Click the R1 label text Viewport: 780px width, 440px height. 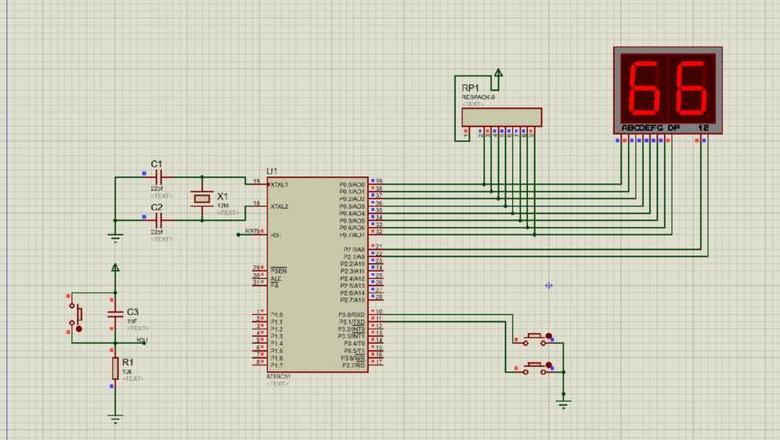click(x=128, y=362)
